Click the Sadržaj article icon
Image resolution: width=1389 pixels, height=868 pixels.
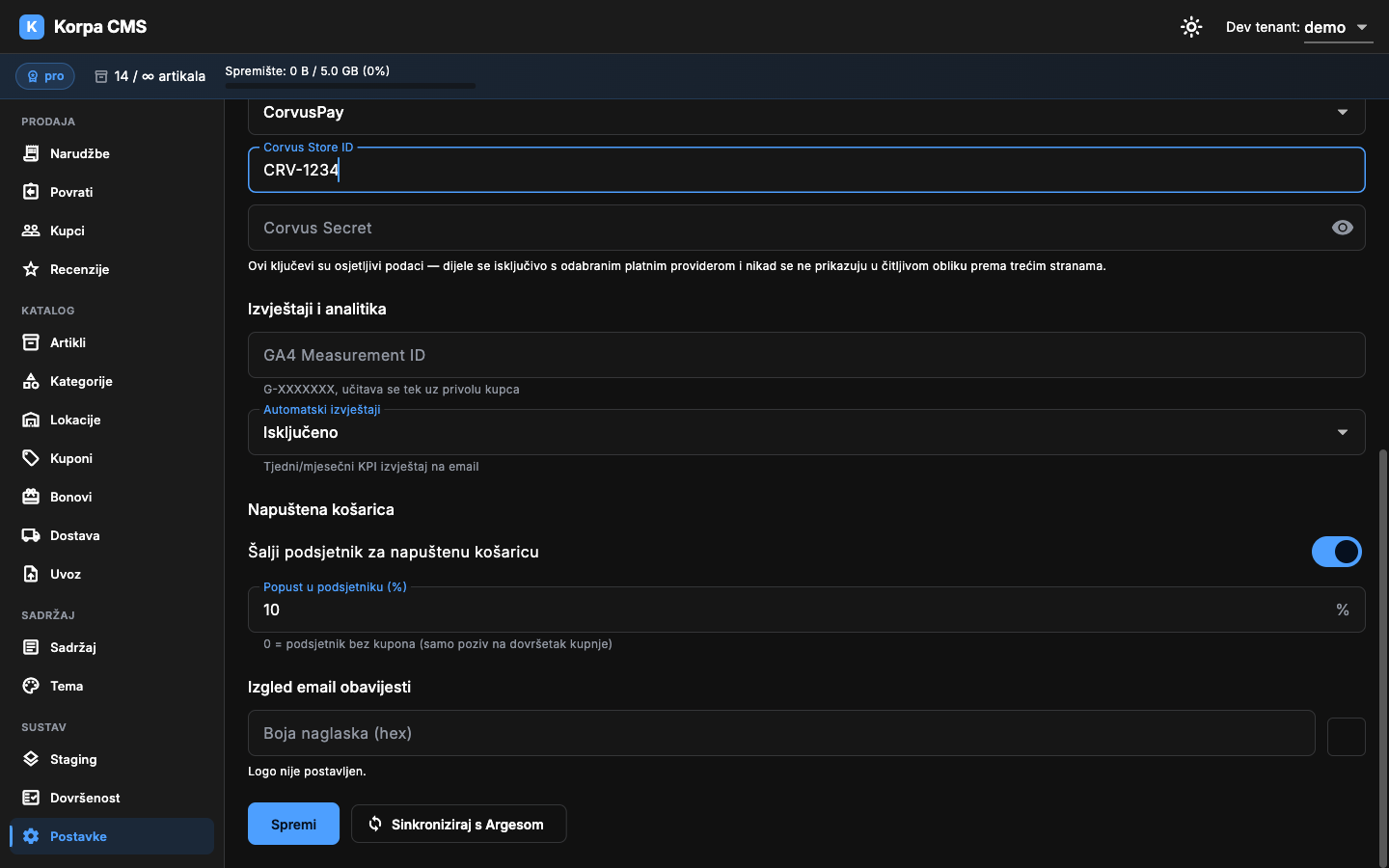(x=31, y=647)
